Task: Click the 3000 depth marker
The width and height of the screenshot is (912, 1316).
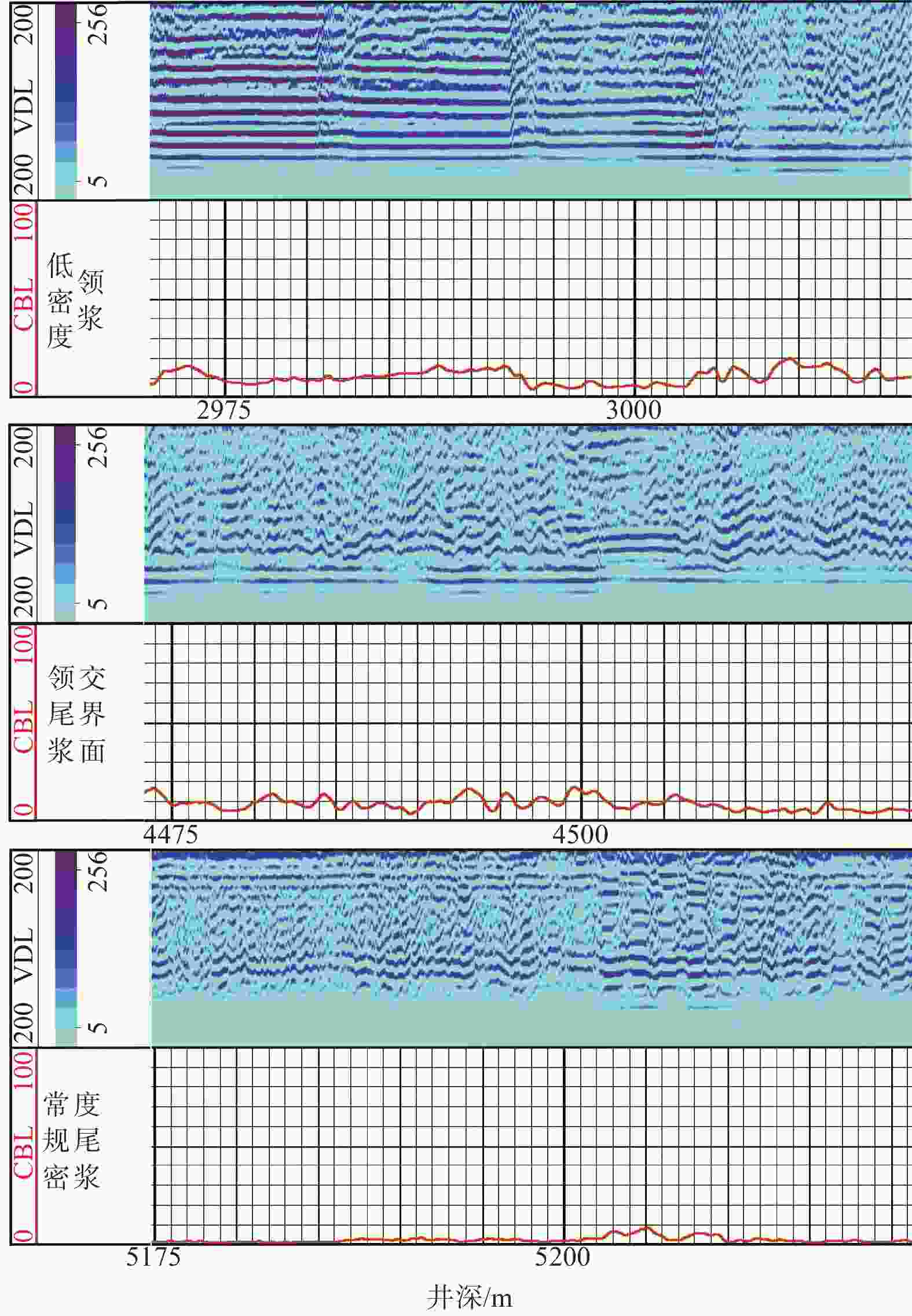Action: coord(633,410)
